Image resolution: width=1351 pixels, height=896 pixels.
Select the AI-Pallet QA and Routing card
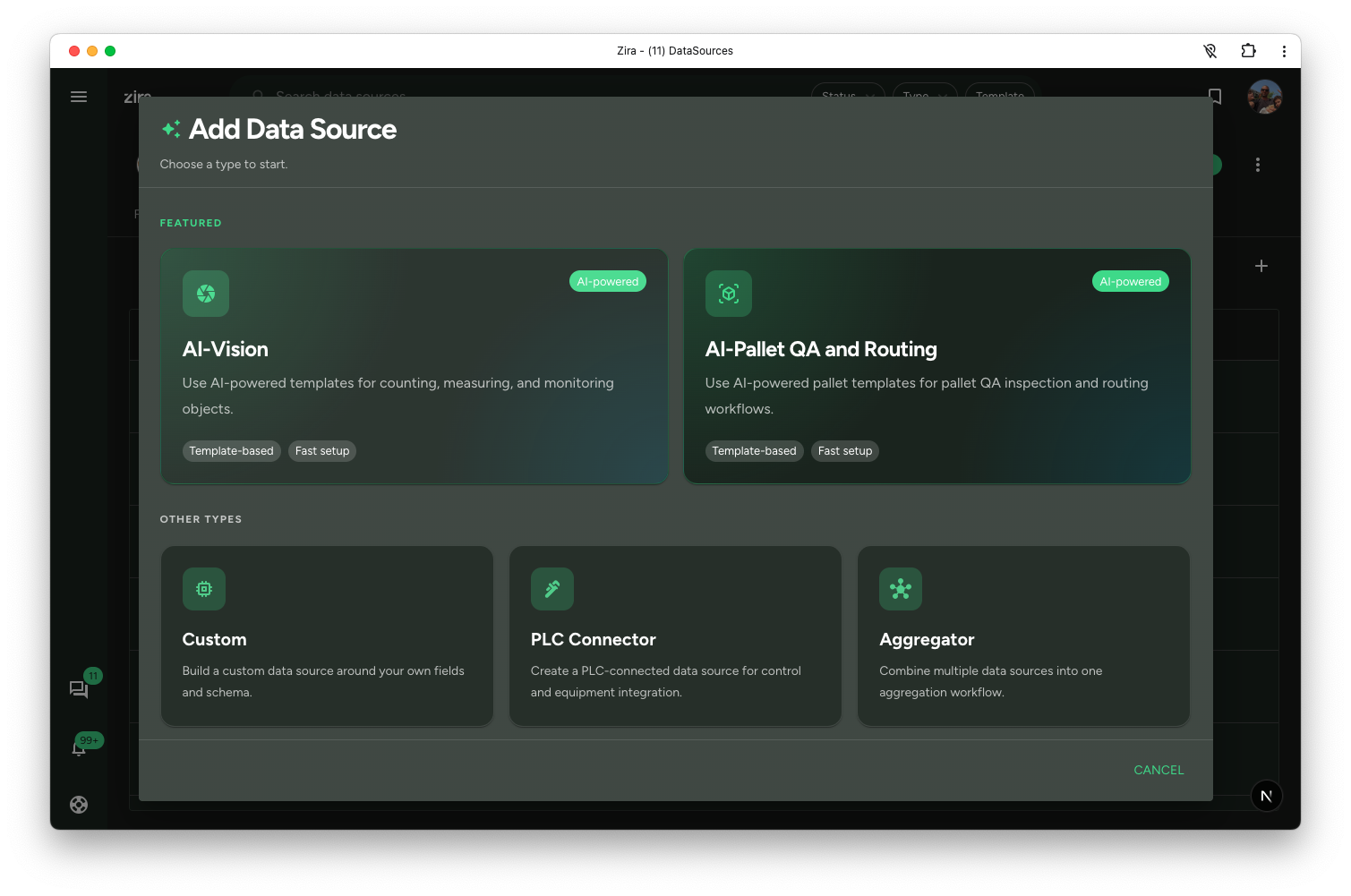937,367
